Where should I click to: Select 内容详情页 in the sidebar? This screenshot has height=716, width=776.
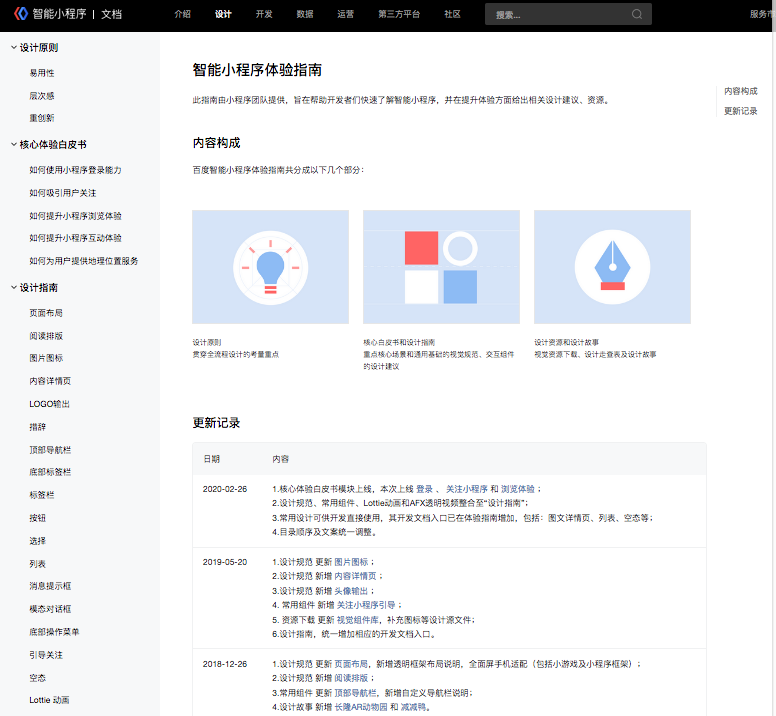click(50, 381)
